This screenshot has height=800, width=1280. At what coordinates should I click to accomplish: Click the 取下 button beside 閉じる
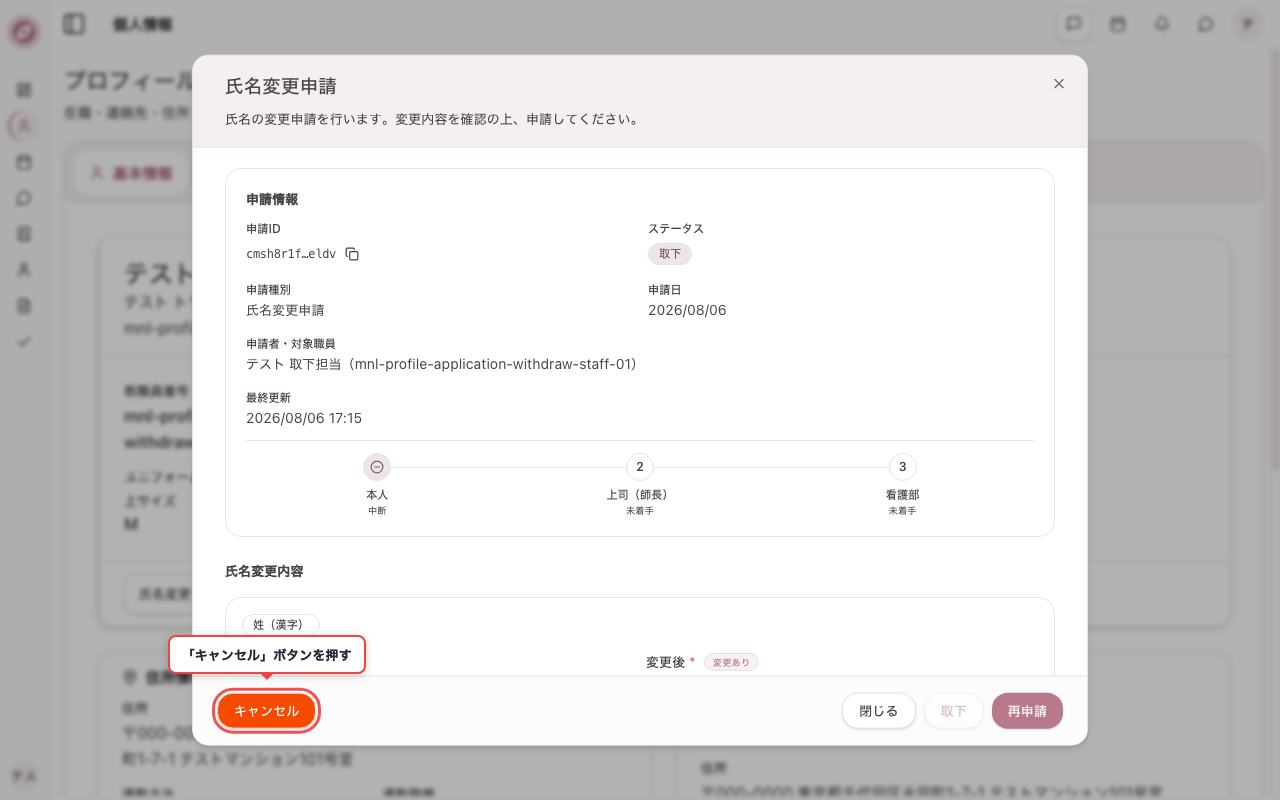(x=954, y=711)
